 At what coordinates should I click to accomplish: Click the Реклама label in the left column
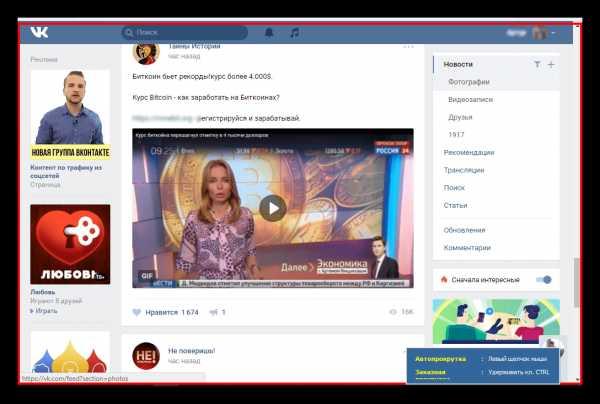(x=44, y=59)
